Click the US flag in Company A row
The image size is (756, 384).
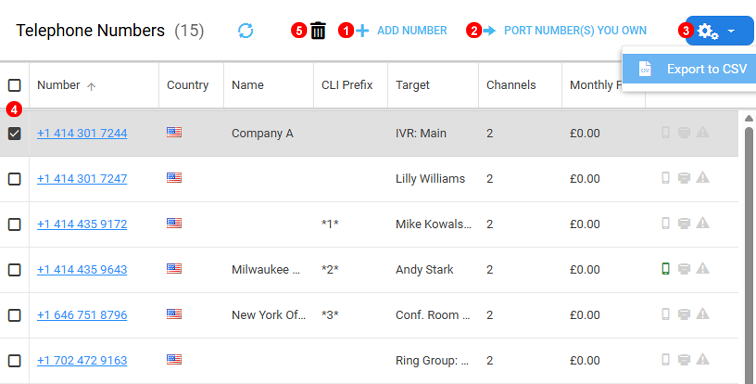tap(174, 132)
